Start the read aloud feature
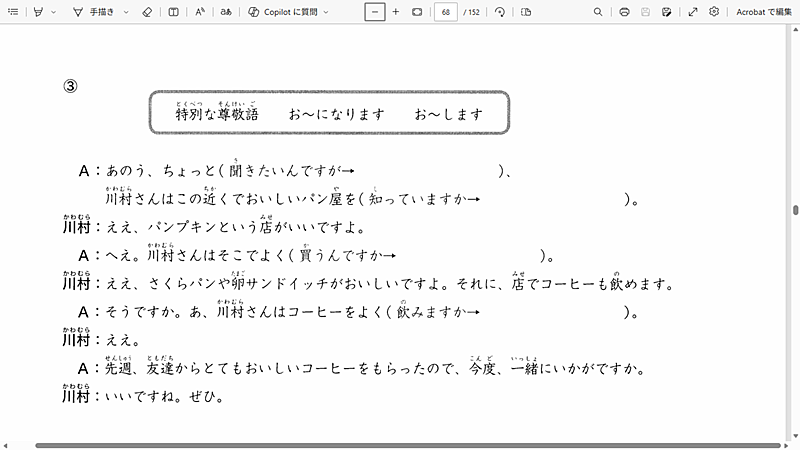Viewport: 800px width, 450px height. (200, 12)
